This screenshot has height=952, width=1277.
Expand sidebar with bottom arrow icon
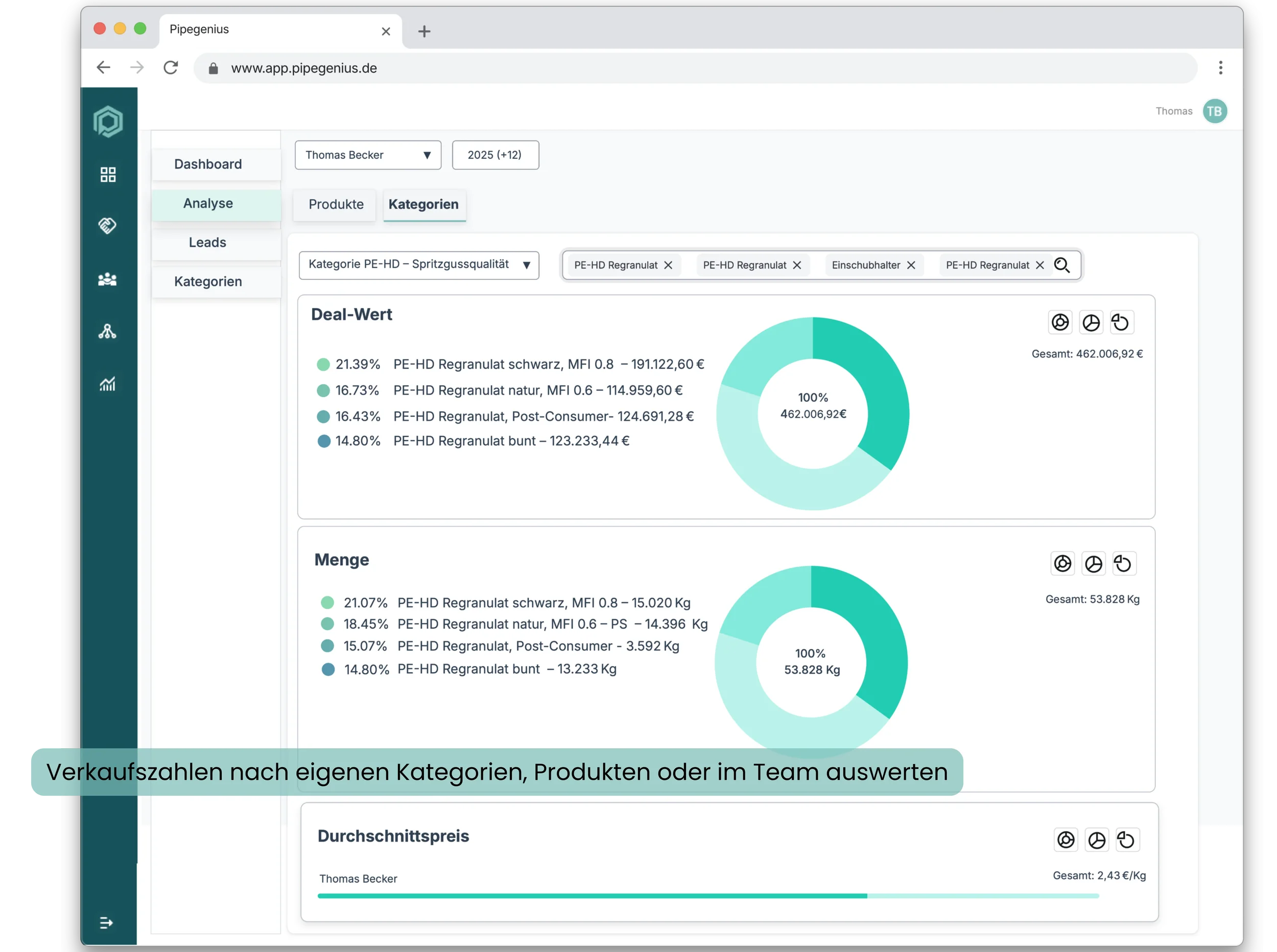point(107,922)
